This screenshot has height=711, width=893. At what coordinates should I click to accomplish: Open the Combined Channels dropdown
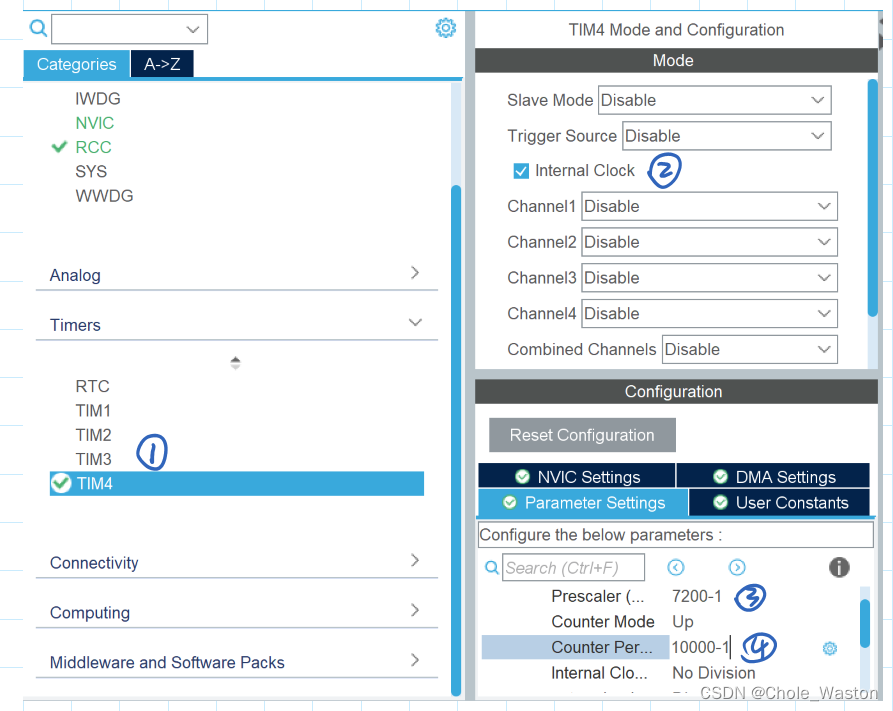(x=749, y=349)
